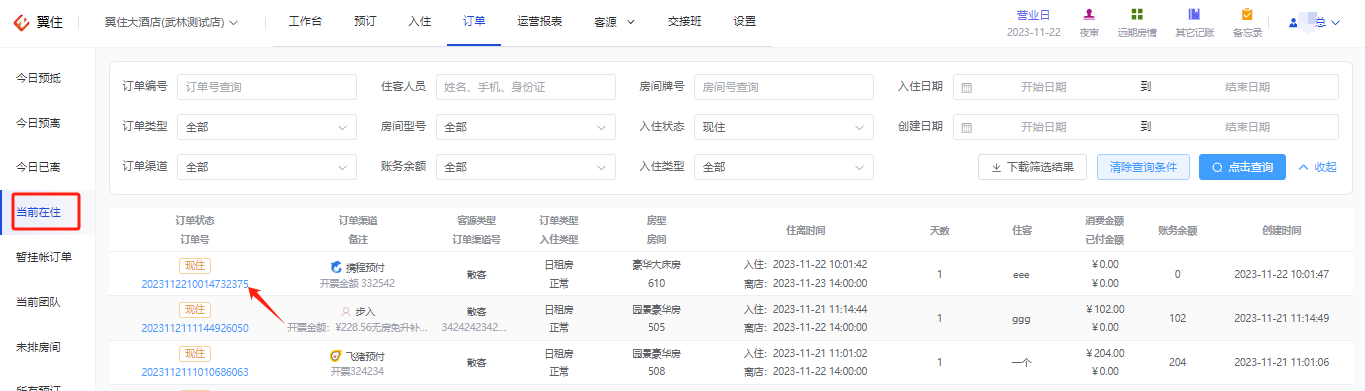Click the 下载筛选结果 button
The height and width of the screenshot is (391, 1365).
[1032, 167]
